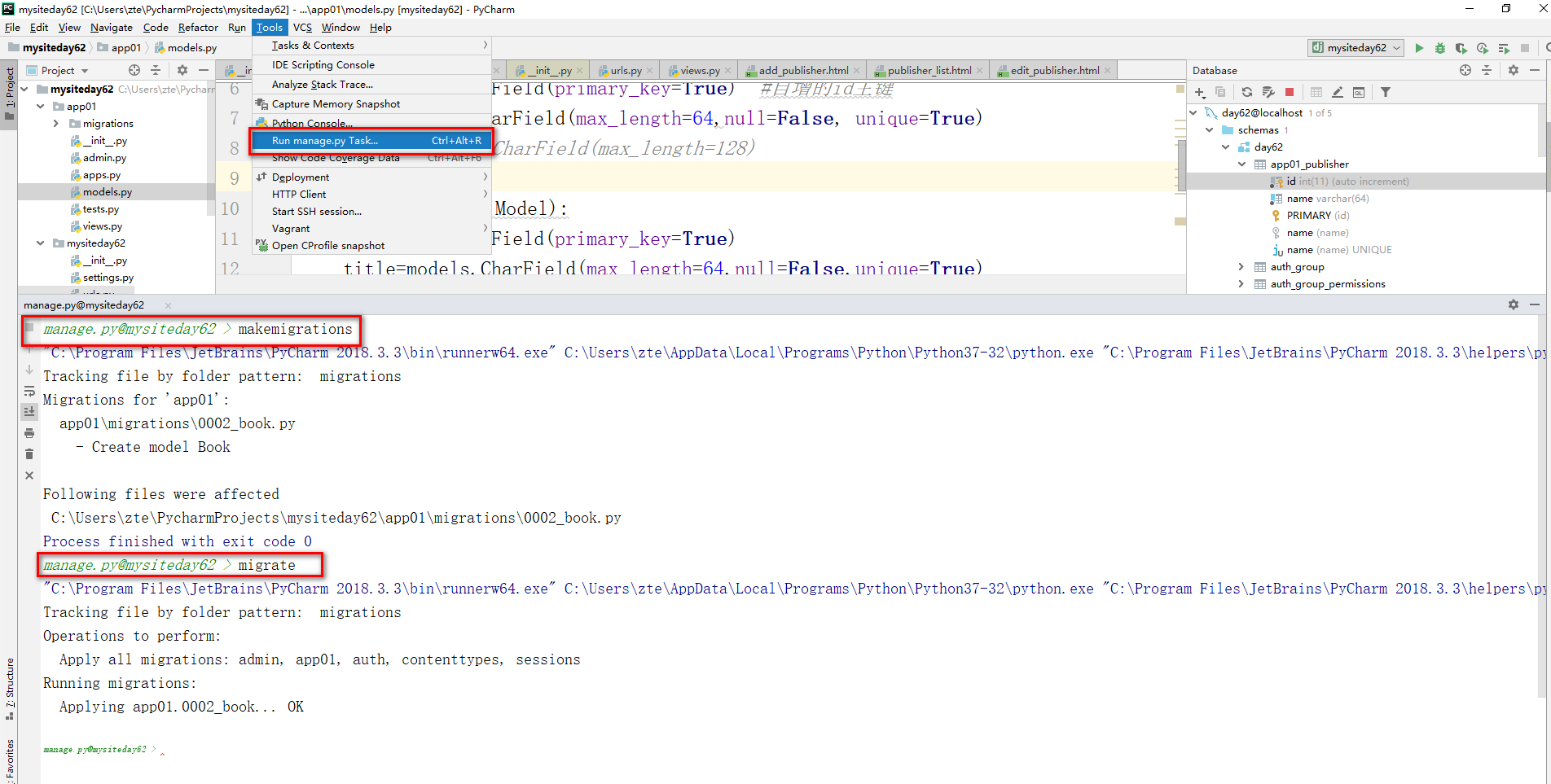
Task: Toggle soft-wrap in the console gutter
Action: [x=29, y=391]
